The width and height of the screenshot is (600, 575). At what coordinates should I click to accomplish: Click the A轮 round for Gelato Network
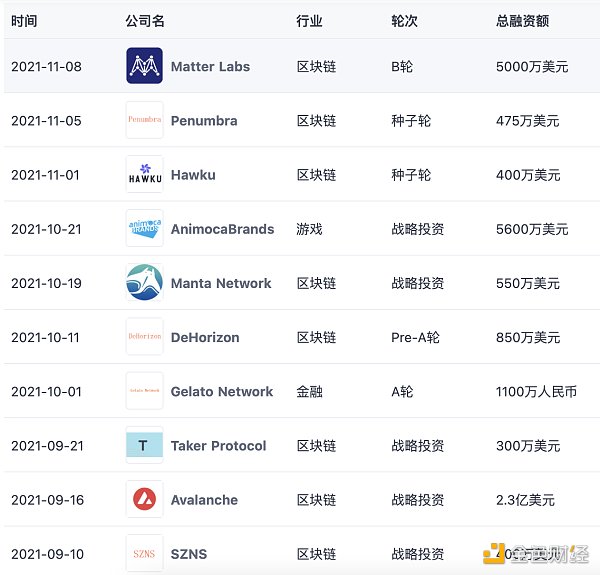click(402, 391)
